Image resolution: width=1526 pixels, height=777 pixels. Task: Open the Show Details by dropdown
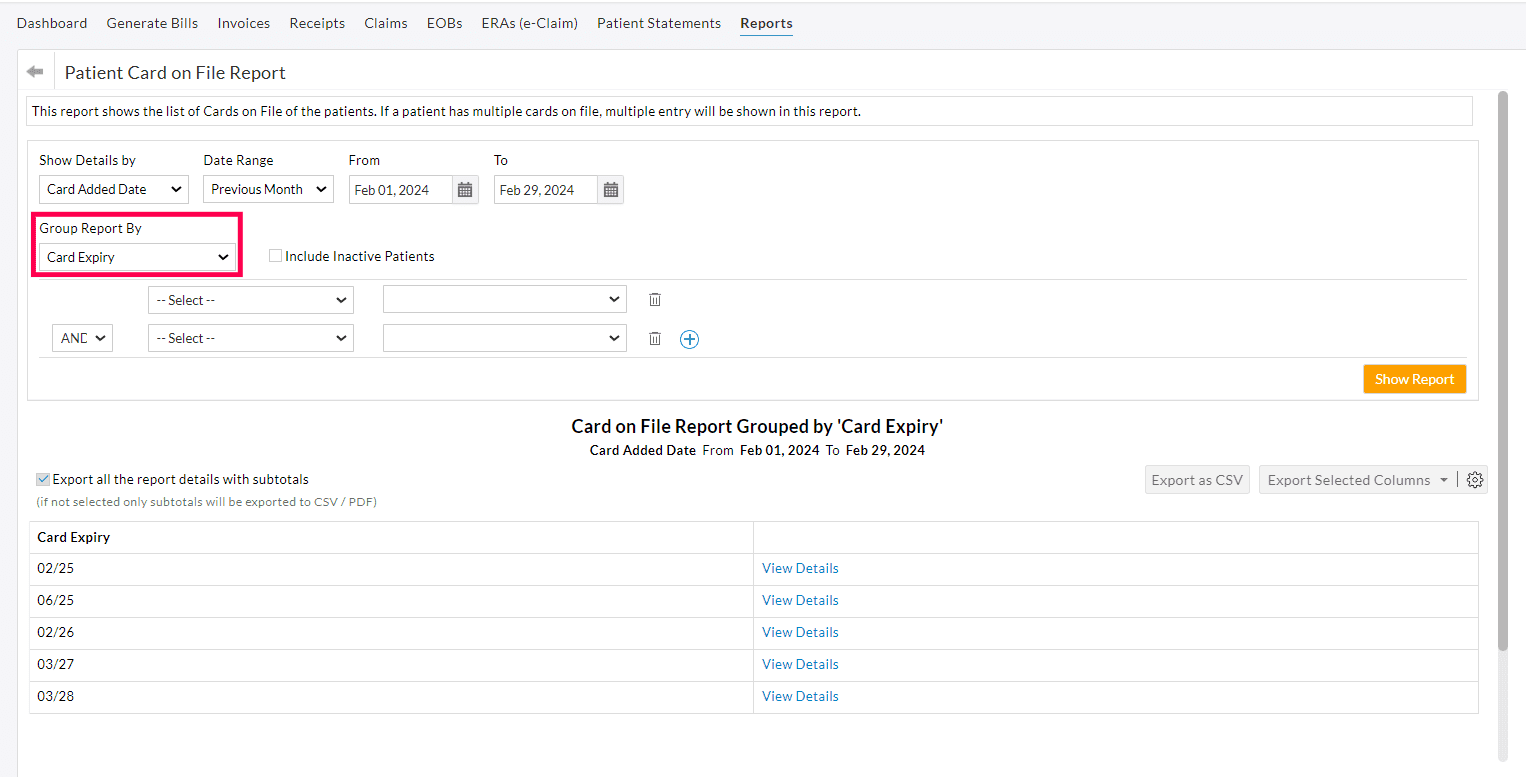coord(113,189)
